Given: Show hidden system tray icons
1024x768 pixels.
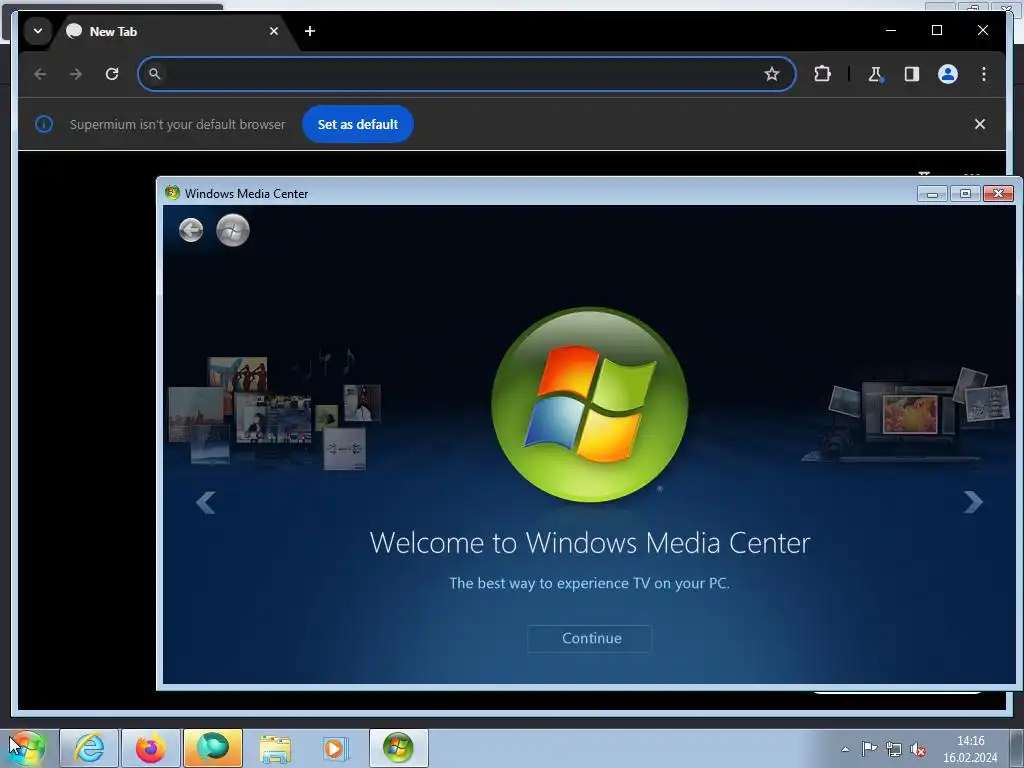Looking at the screenshot, I should pyautogui.click(x=845, y=749).
